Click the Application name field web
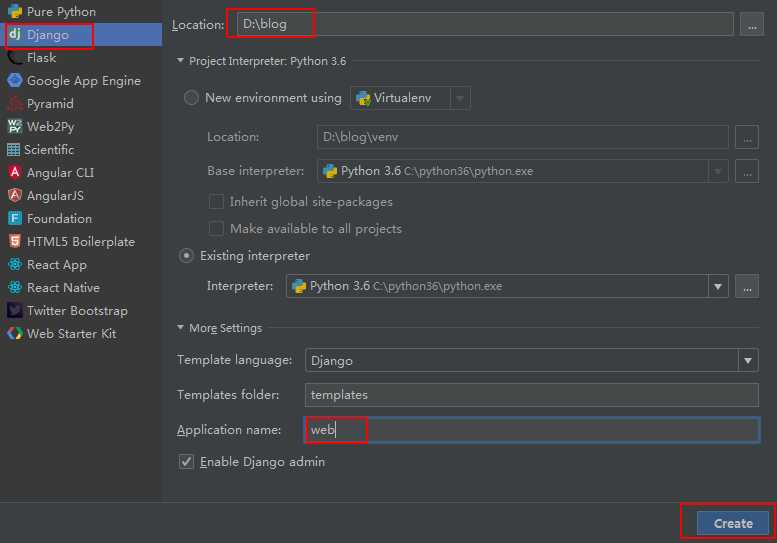777x543 pixels. coord(532,430)
